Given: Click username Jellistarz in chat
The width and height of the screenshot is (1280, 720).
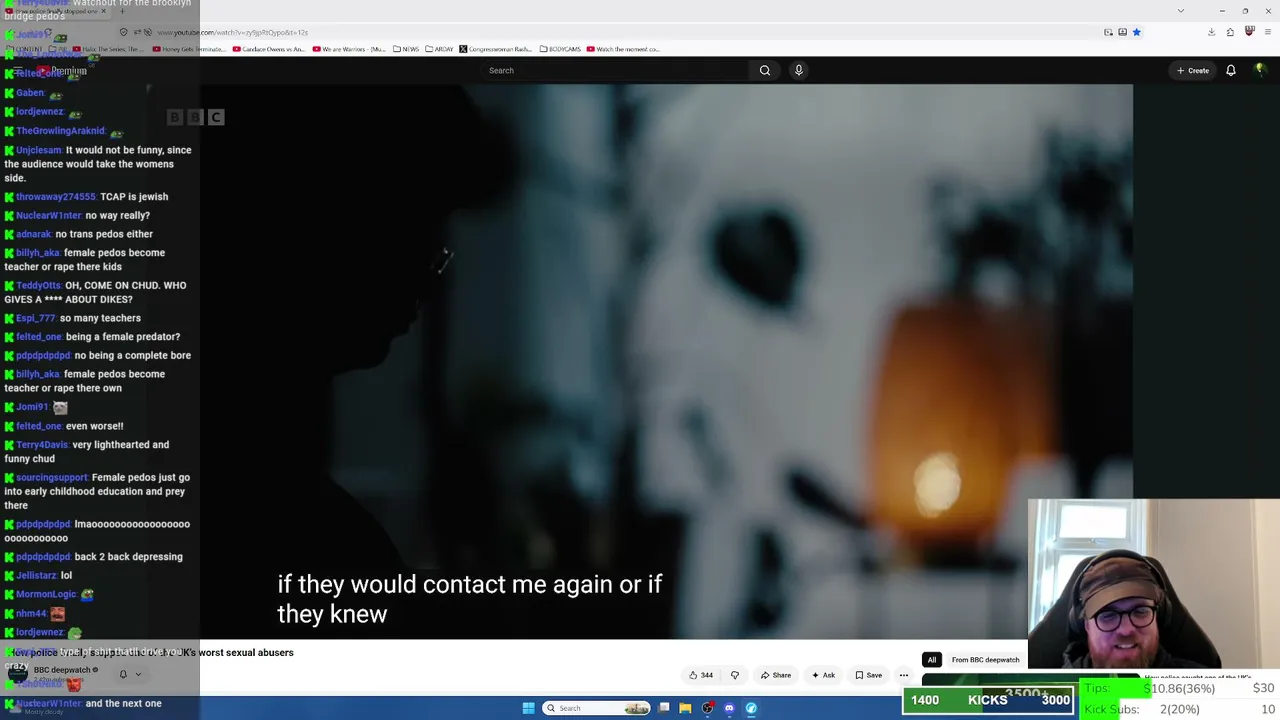Looking at the screenshot, I should [x=36, y=575].
